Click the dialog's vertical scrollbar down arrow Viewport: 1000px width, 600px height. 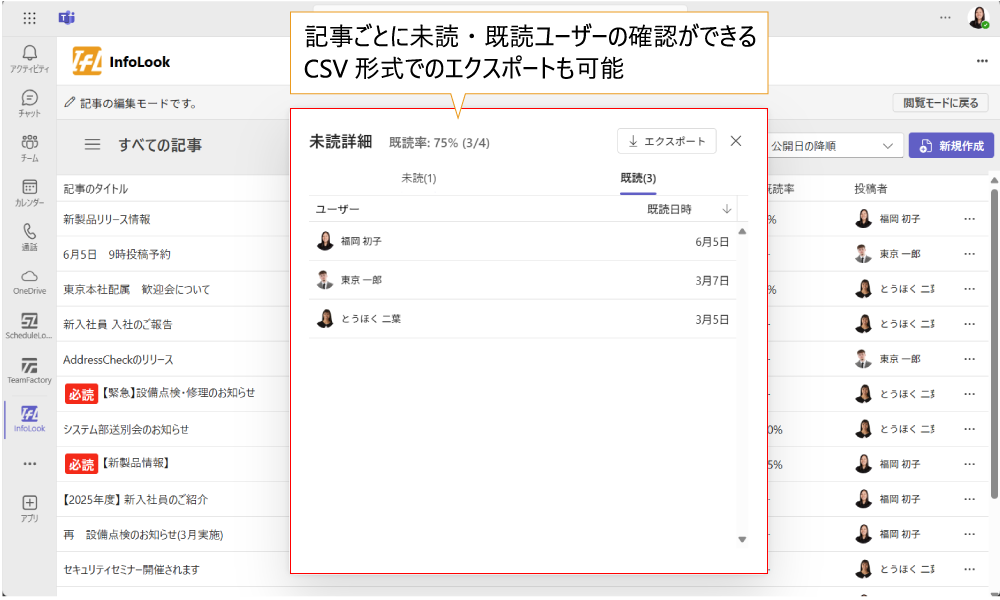point(742,540)
